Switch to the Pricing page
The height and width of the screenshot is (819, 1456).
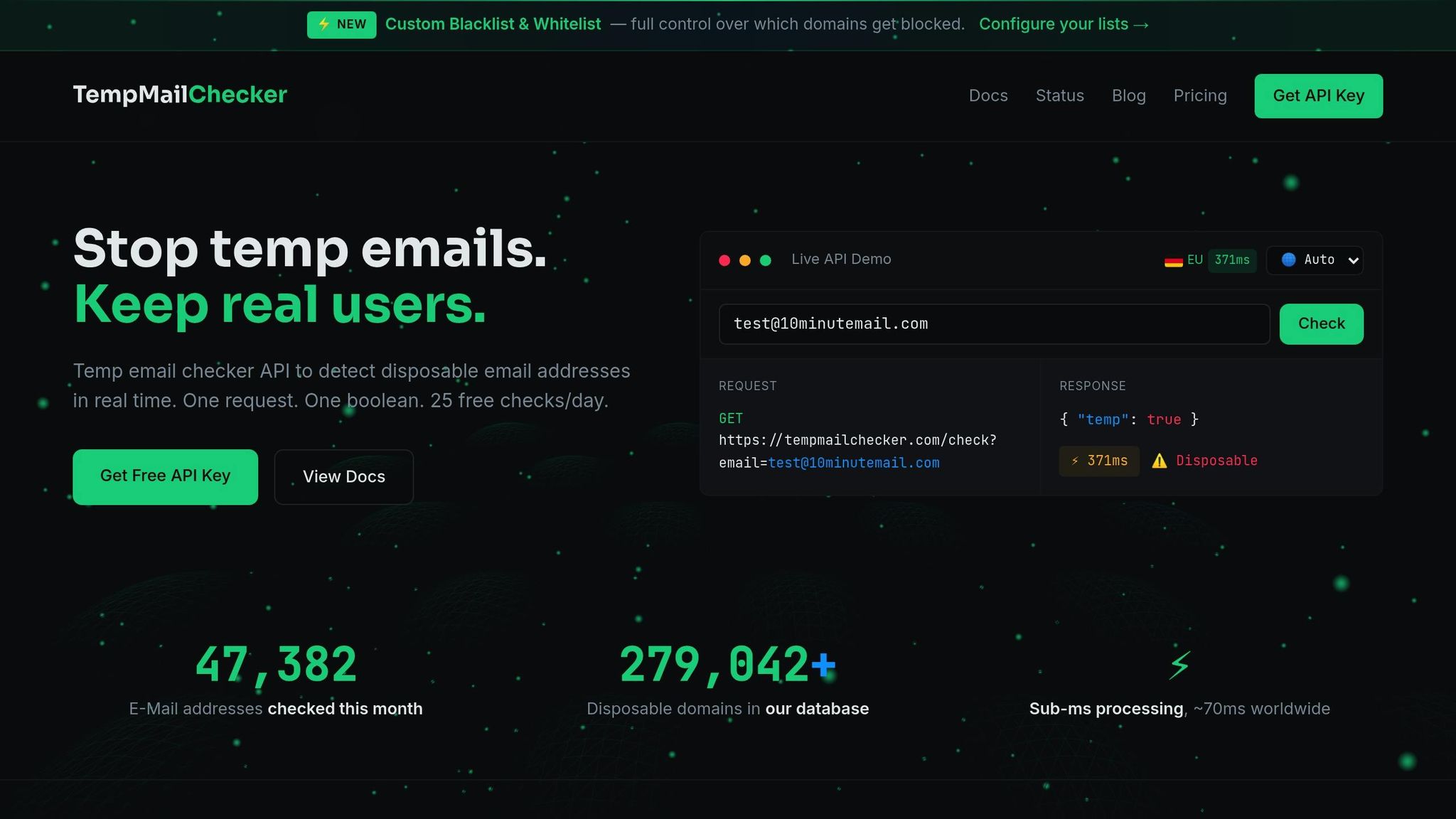tap(1200, 95)
